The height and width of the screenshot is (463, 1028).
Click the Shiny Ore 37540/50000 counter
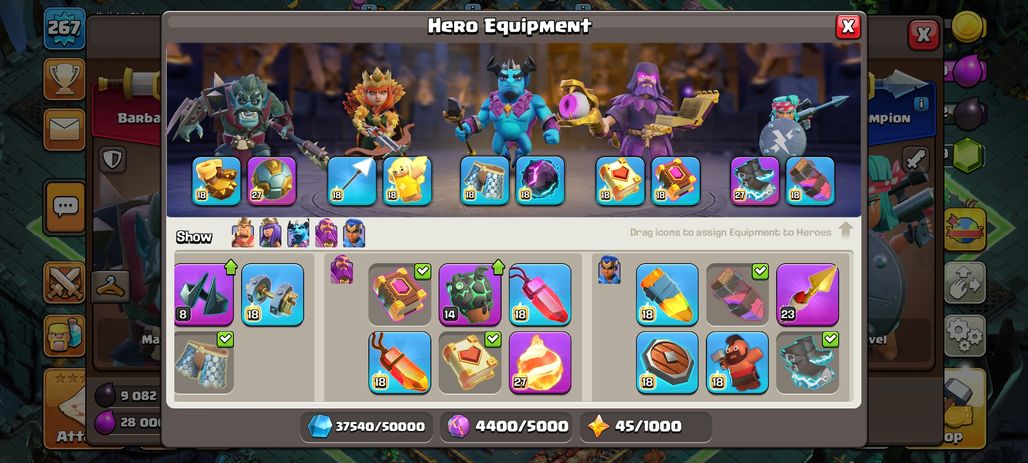pyautogui.click(x=367, y=426)
